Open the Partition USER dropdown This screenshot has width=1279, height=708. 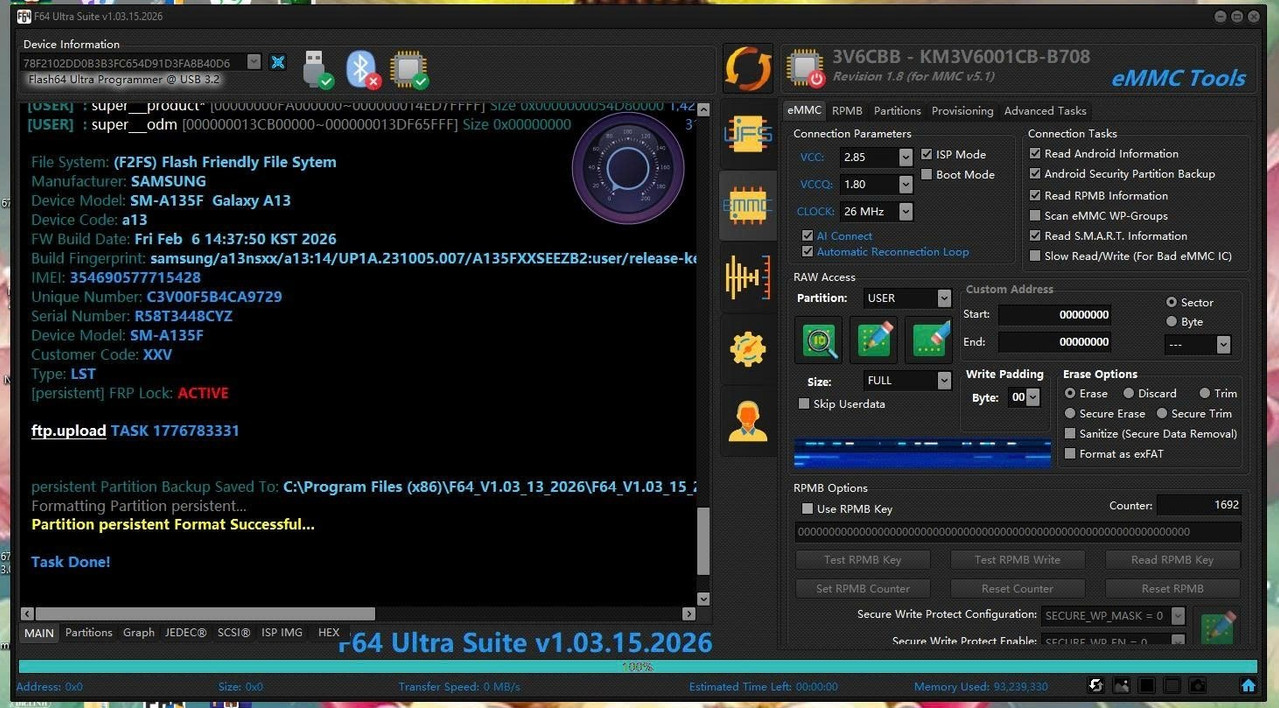pos(944,298)
